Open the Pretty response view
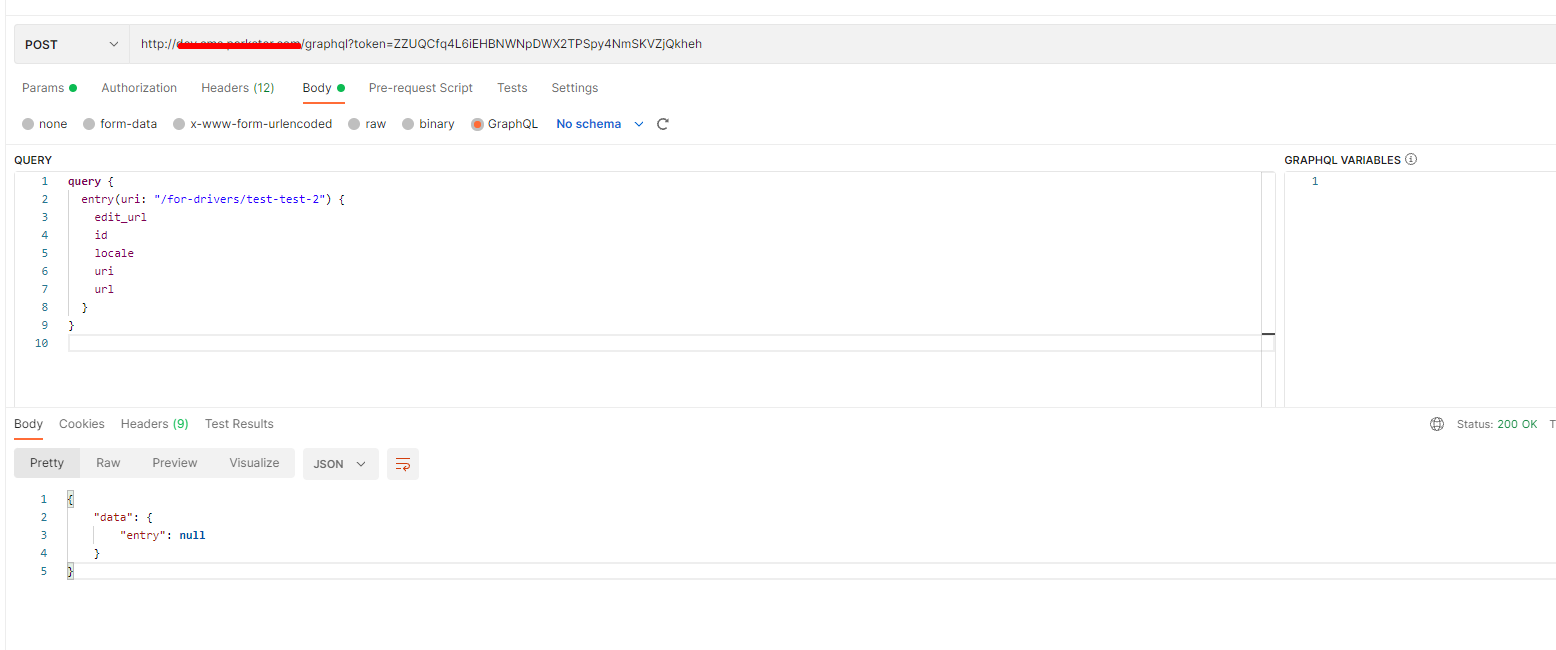The image size is (1556, 650). (x=46, y=462)
